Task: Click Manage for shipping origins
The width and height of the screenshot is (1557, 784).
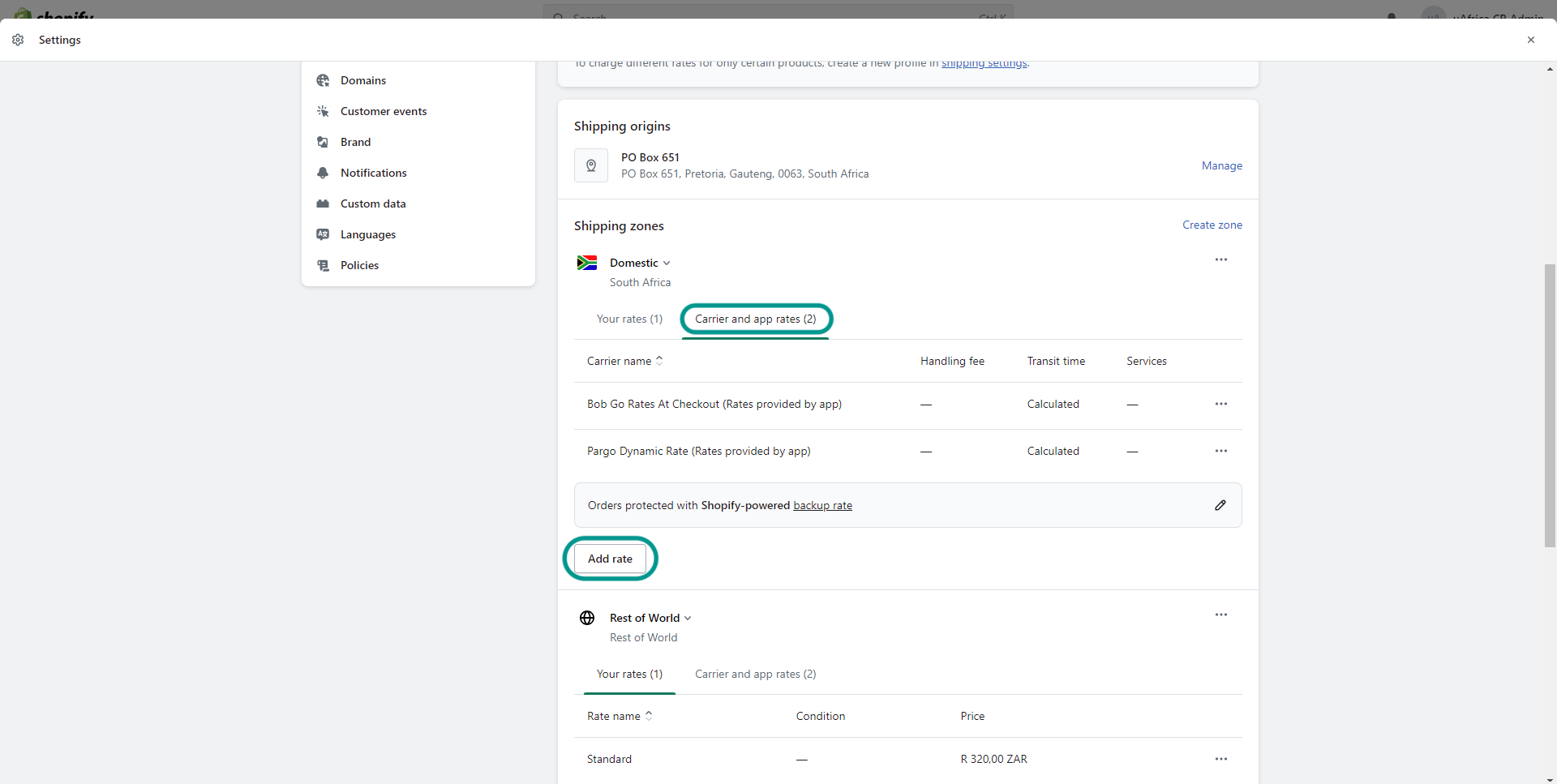Action: [1221, 165]
